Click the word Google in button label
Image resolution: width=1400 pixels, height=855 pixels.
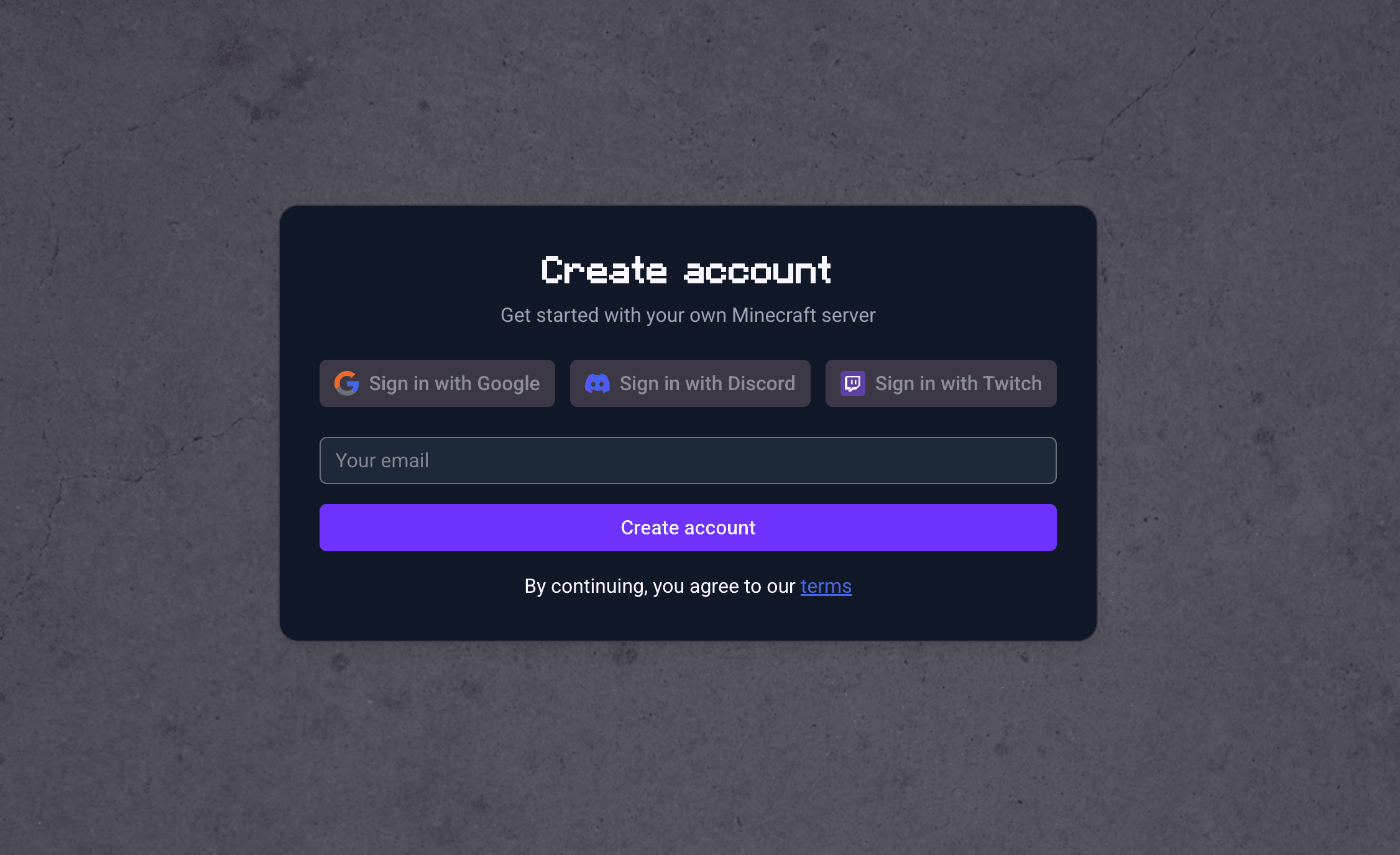(x=509, y=383)
